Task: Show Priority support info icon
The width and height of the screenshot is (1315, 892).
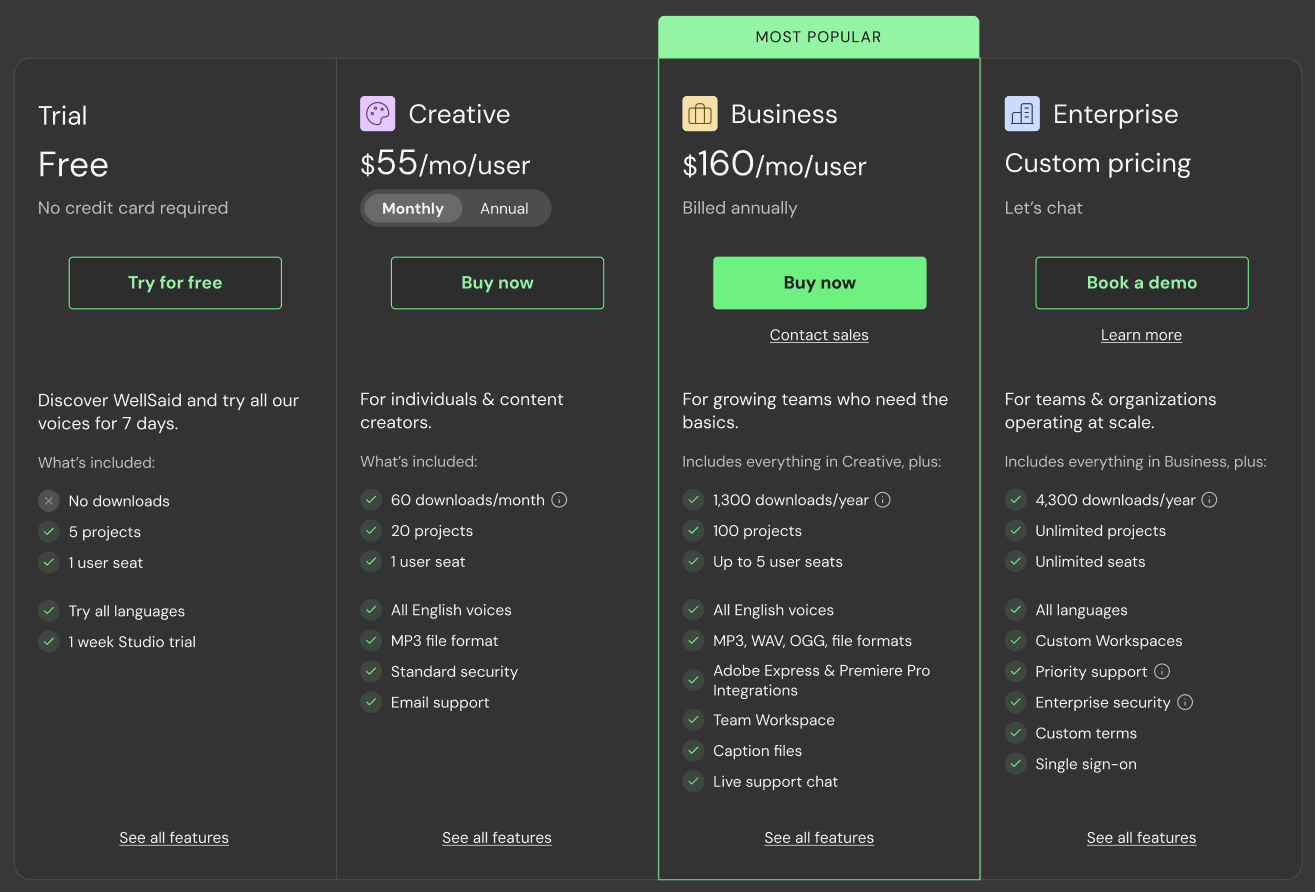Action: pos(1162,672)
